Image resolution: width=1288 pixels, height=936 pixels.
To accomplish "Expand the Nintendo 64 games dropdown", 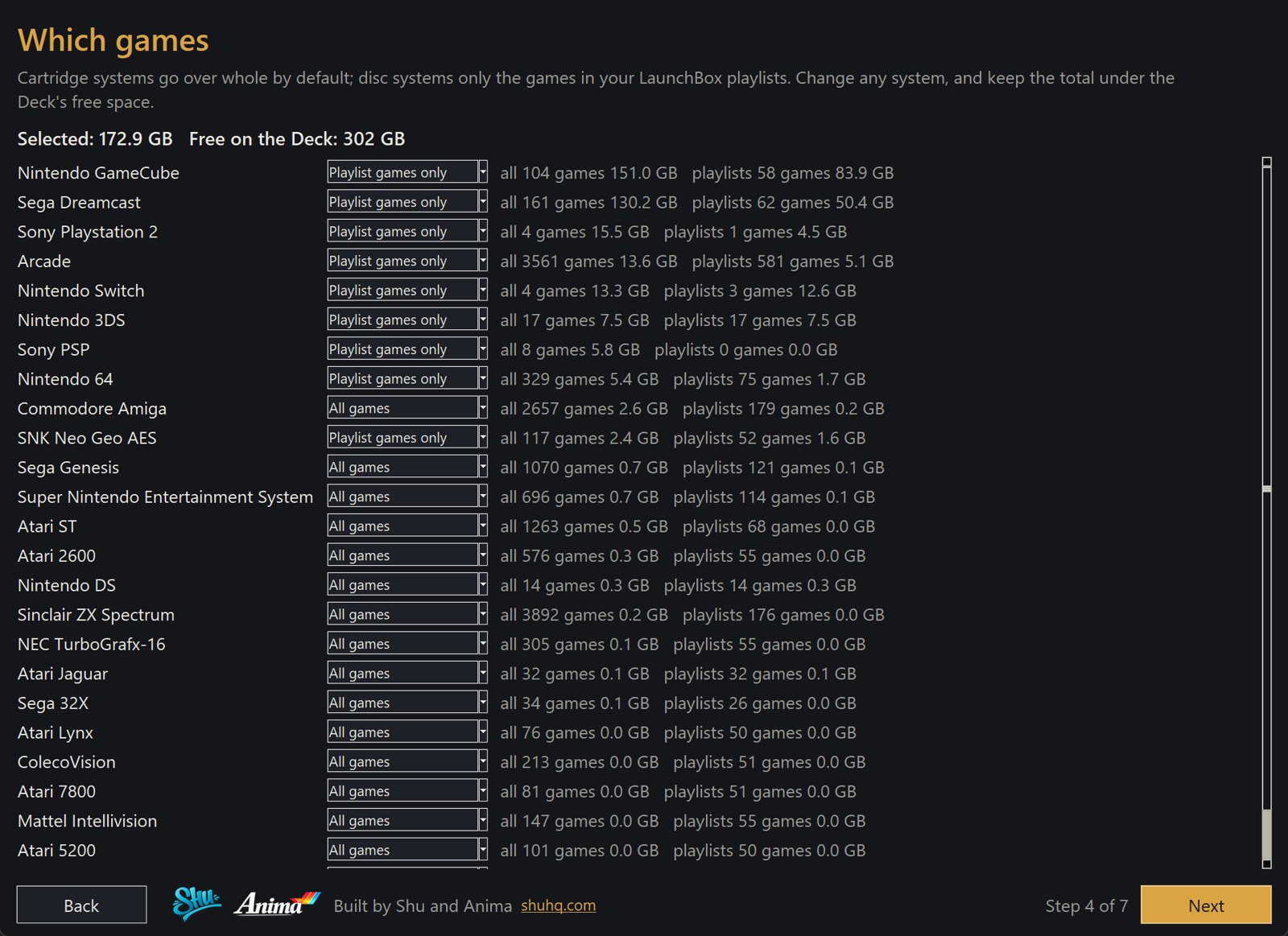I will pos(407,379).
